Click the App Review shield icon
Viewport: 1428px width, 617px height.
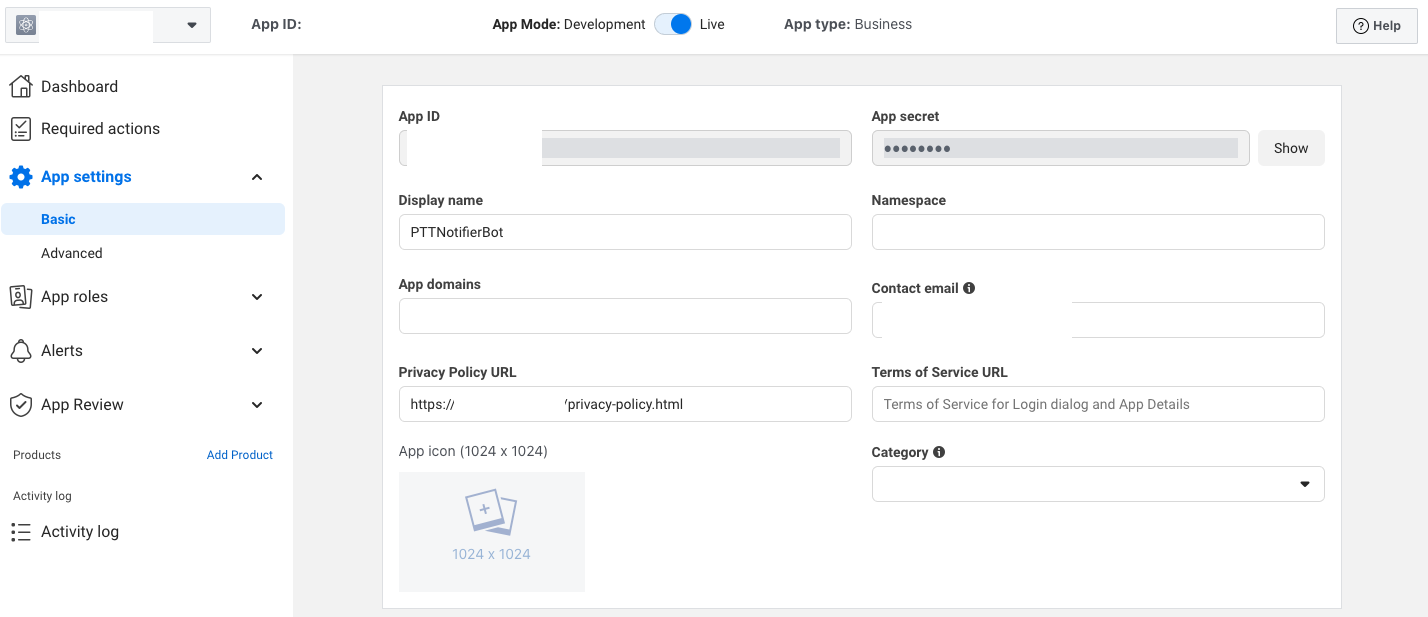point(20,405)
